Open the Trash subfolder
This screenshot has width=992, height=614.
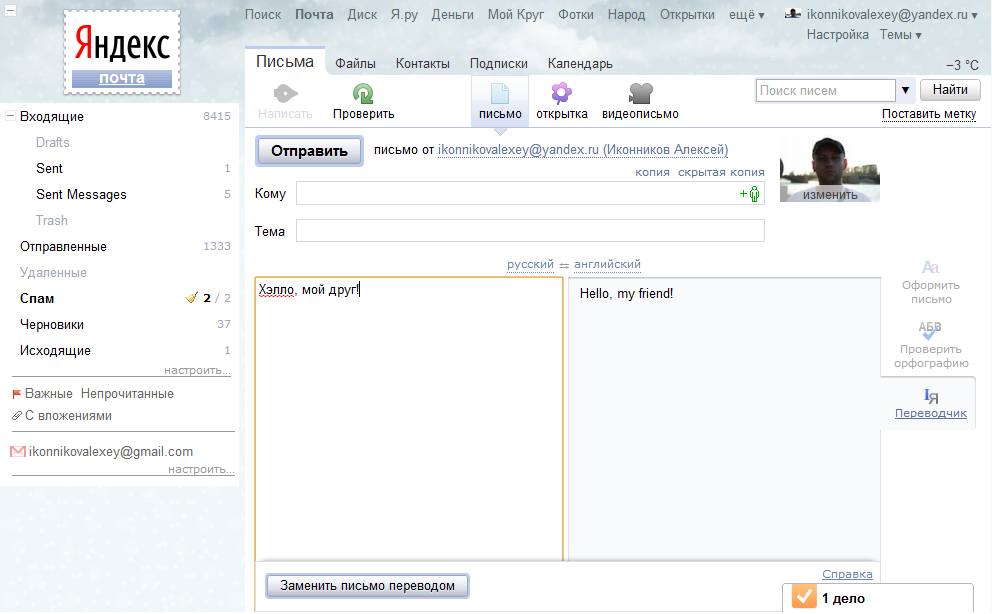pyautogui.click(x=51, y=221)
